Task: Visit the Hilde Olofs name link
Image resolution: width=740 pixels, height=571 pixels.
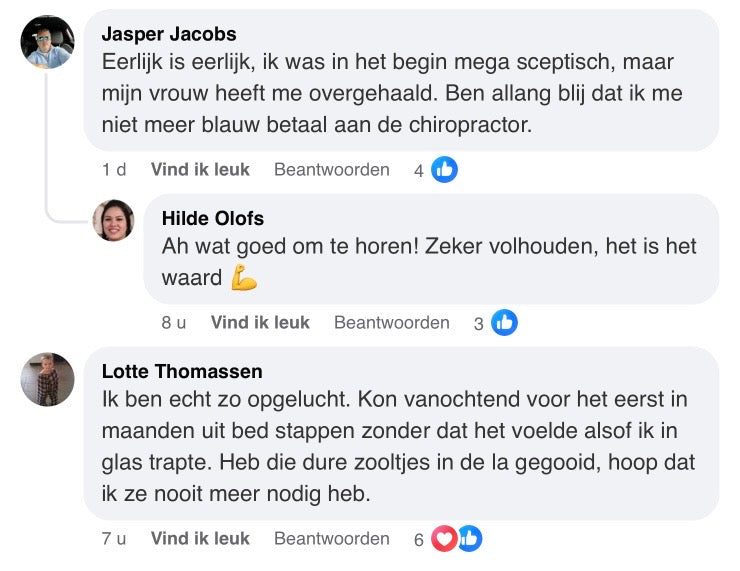Action: [x=213, y=218]
